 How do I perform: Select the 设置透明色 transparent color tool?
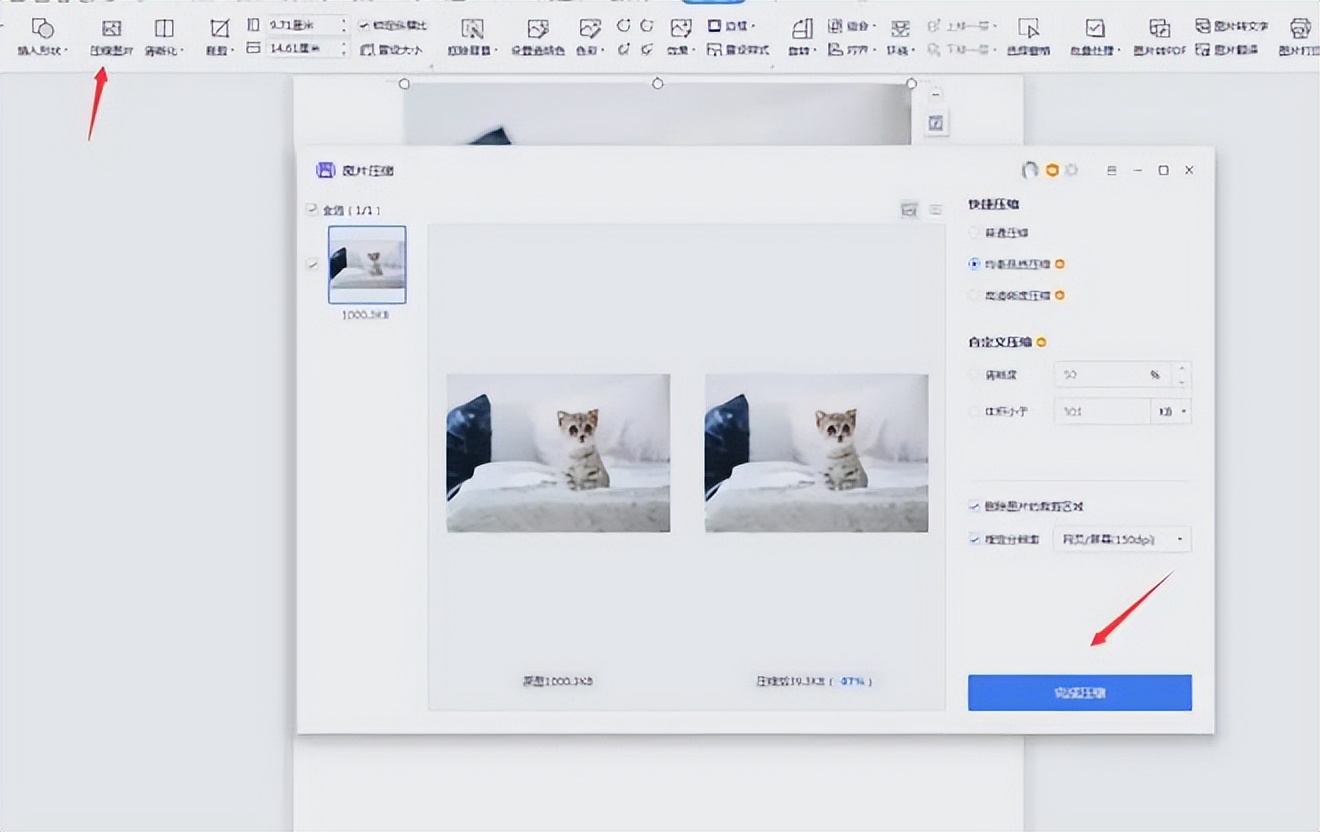point(537,30)
